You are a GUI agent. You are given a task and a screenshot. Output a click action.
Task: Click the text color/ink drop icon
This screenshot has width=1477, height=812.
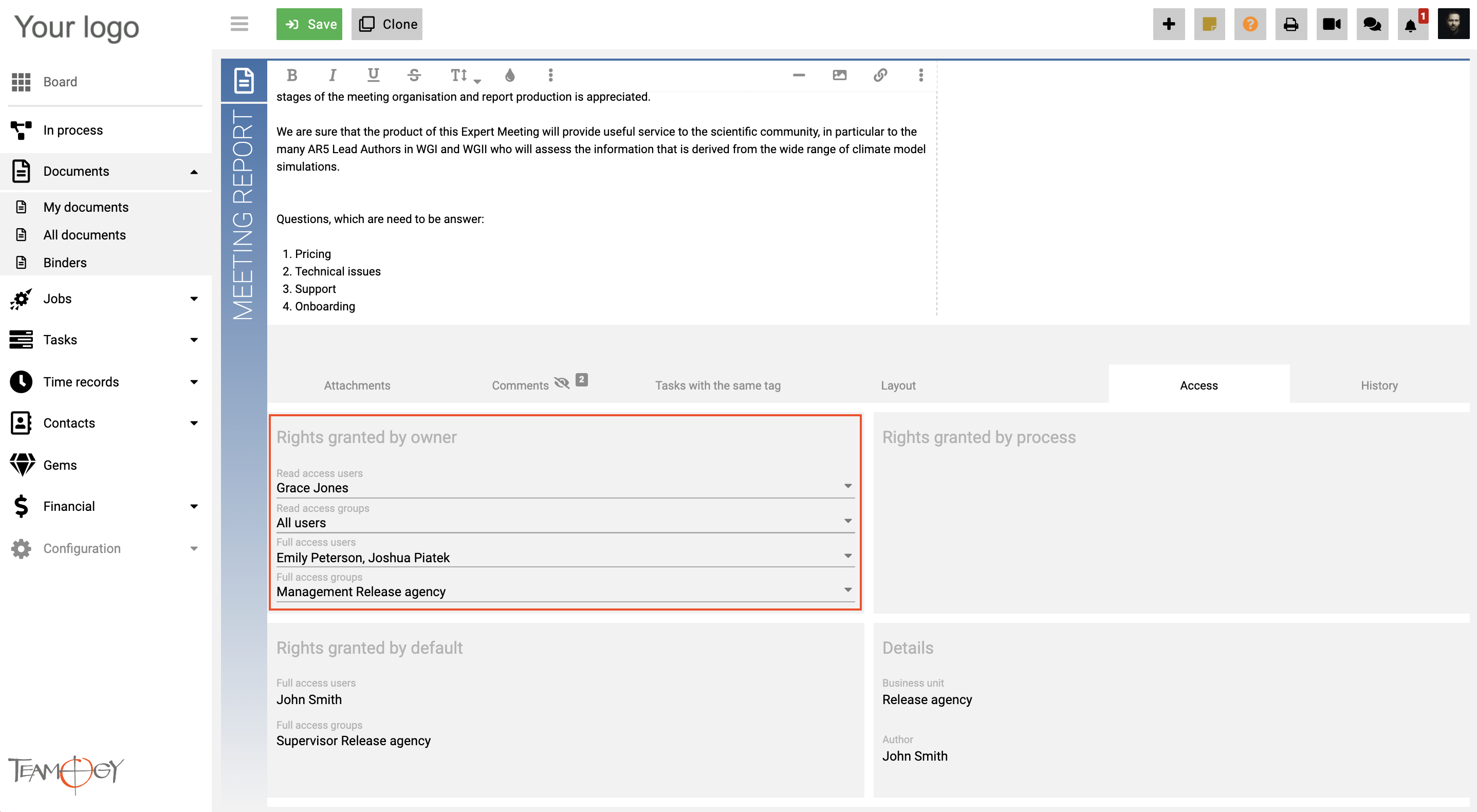pyautogui.click(x=509, y=75)
